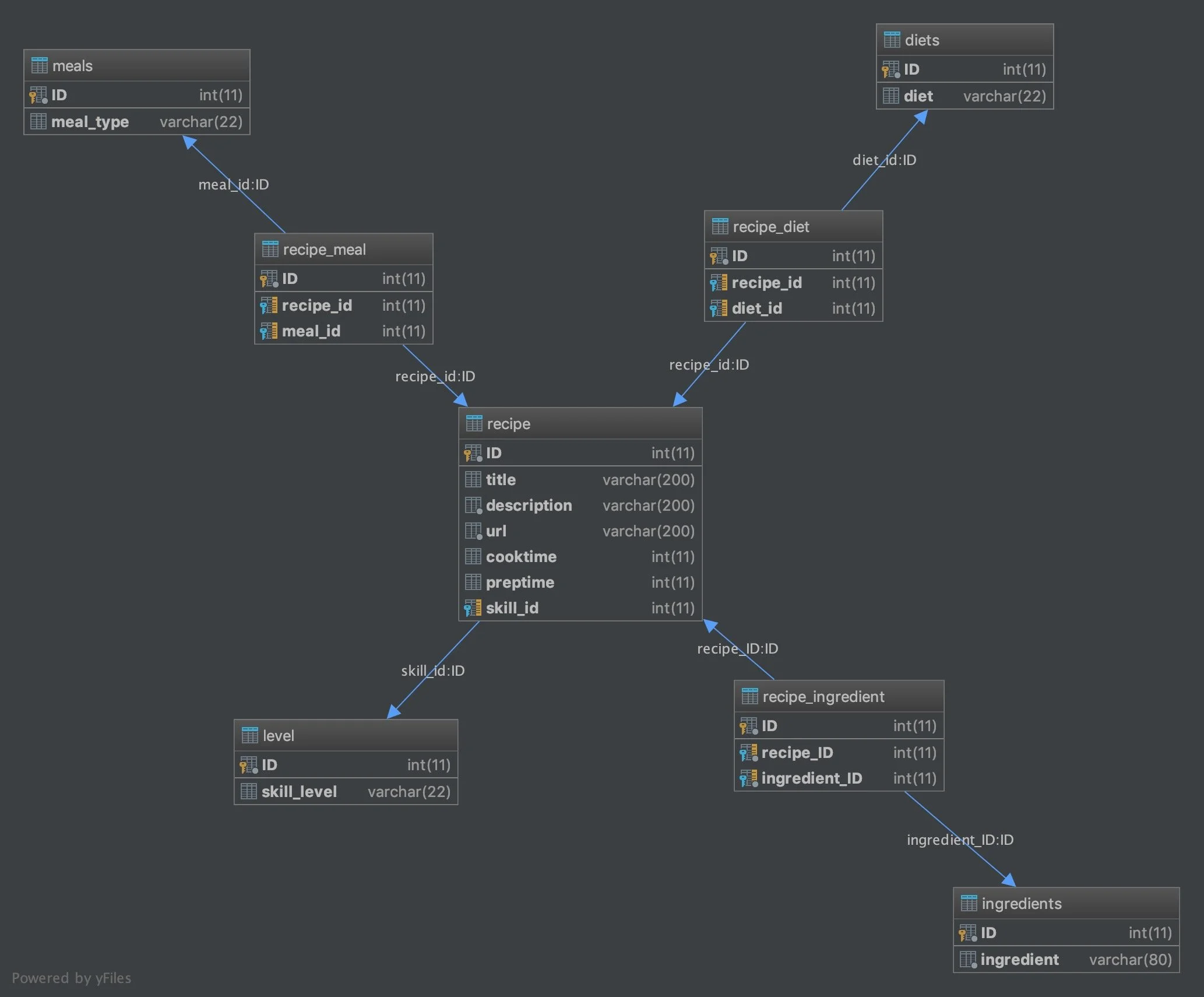Viewport: 1204px width, 997px height.
Task: Click the key icon beside diet_id in recipe_diet
Action: point(717,308)
